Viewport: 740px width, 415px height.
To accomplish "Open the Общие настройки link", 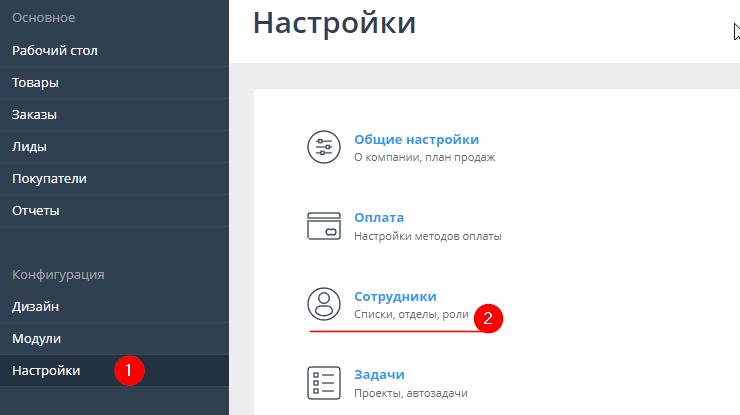I will [416, 139].
